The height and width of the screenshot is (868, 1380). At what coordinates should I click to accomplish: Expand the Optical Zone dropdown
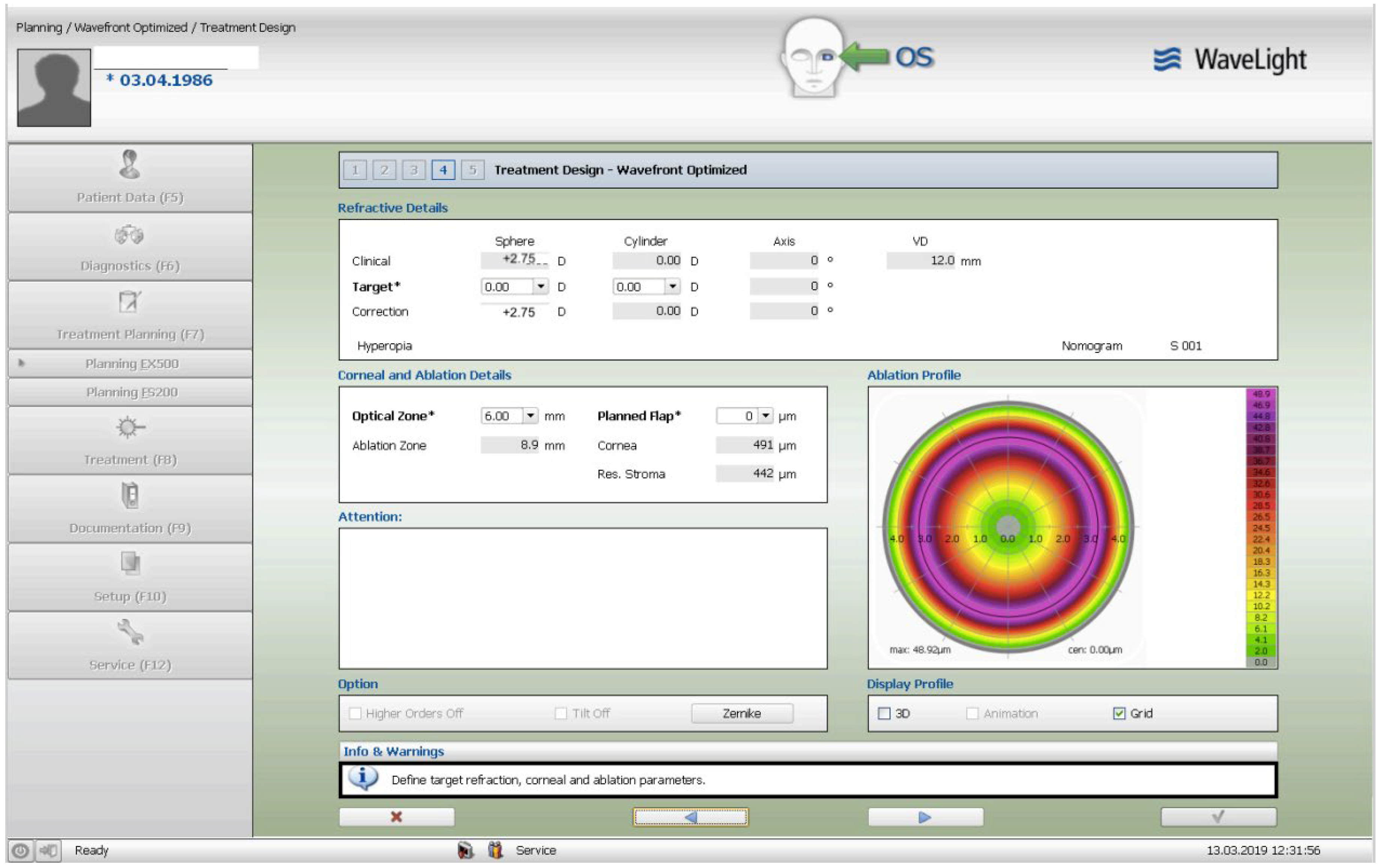(531, 415)
